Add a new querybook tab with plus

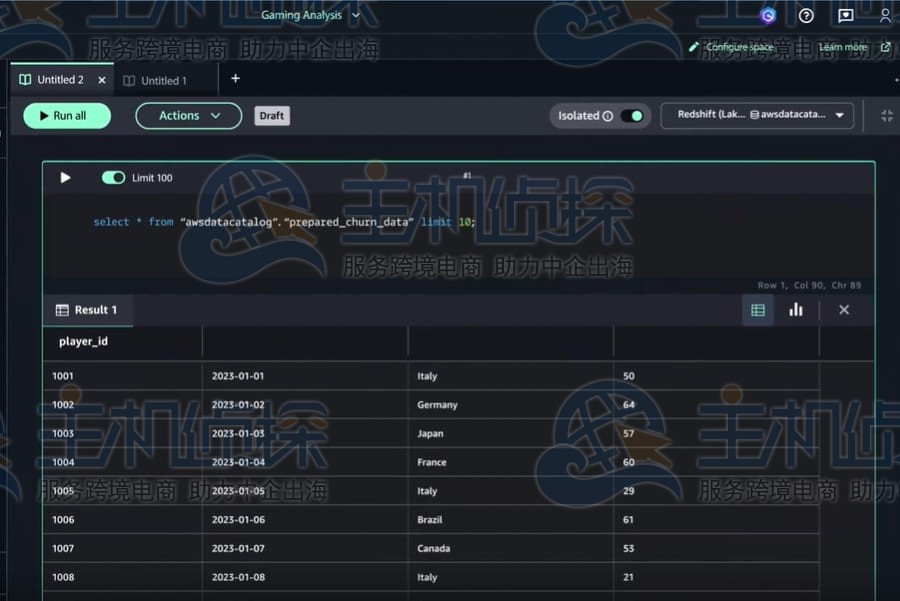[235, 79]
